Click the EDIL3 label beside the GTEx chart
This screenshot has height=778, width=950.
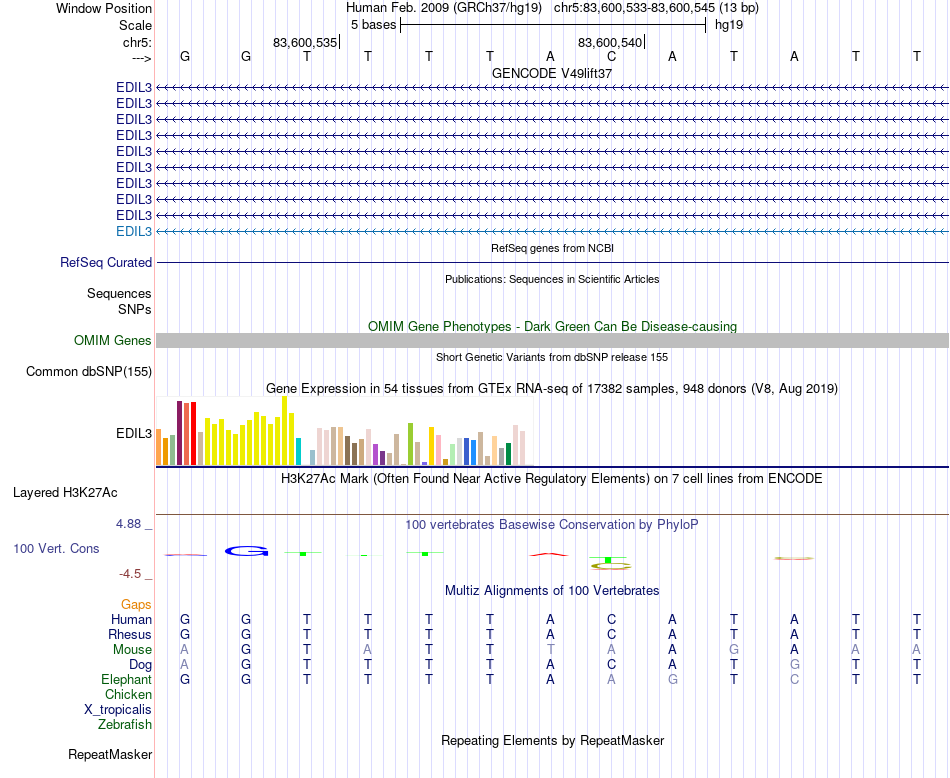[x=134, y=434]
